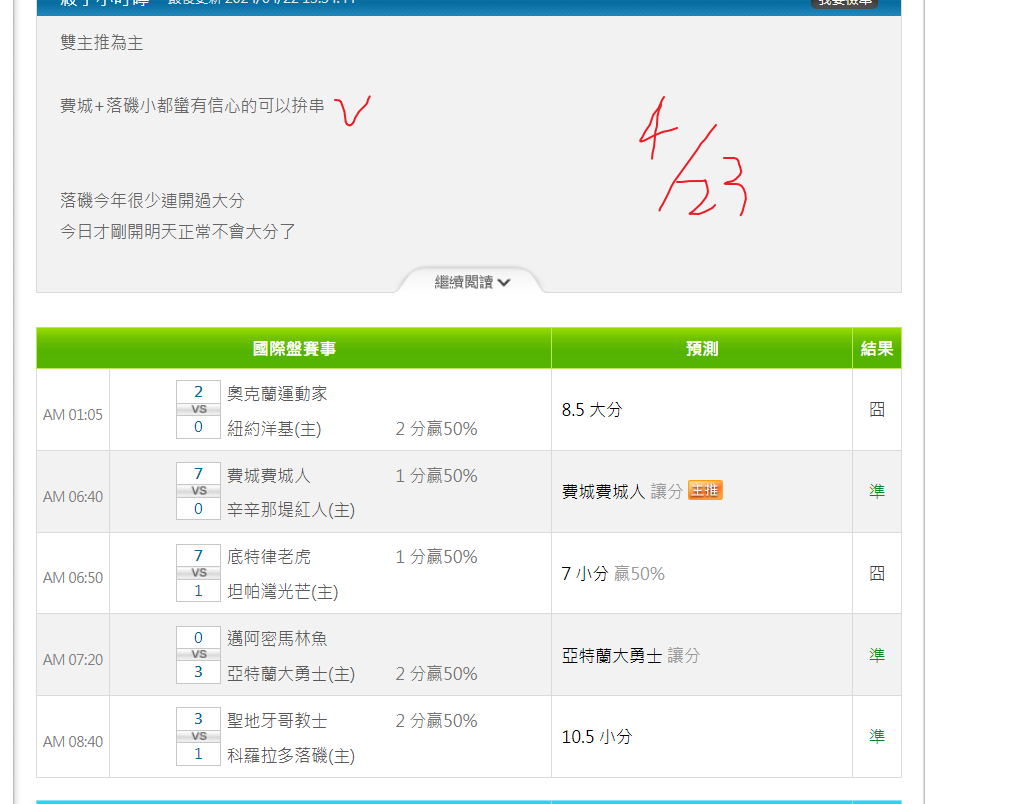Click the 10.5 小分 prediction
Viewport: 1010px width, 804px height.
(596, 737)
